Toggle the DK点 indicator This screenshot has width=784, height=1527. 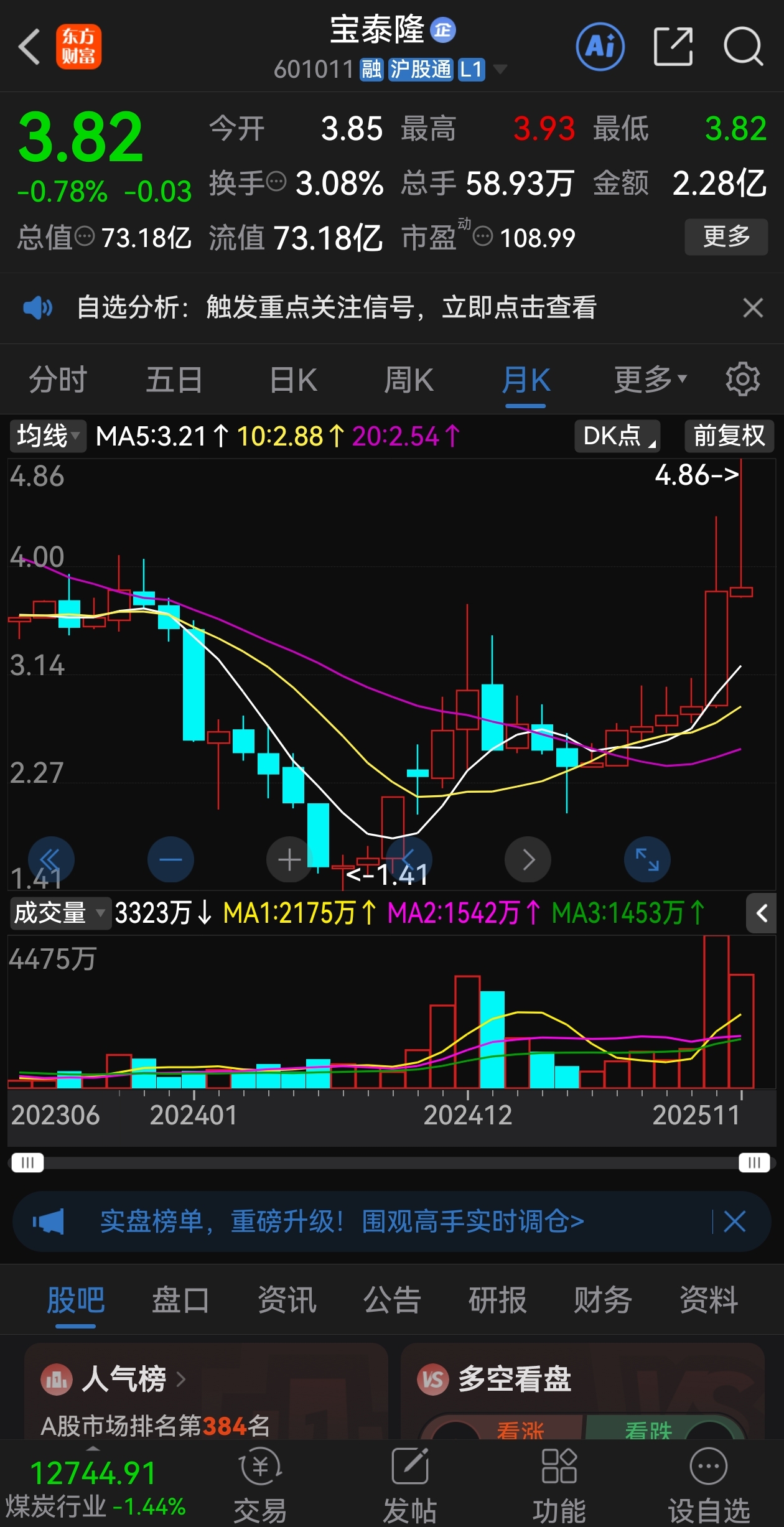[617, 436]
